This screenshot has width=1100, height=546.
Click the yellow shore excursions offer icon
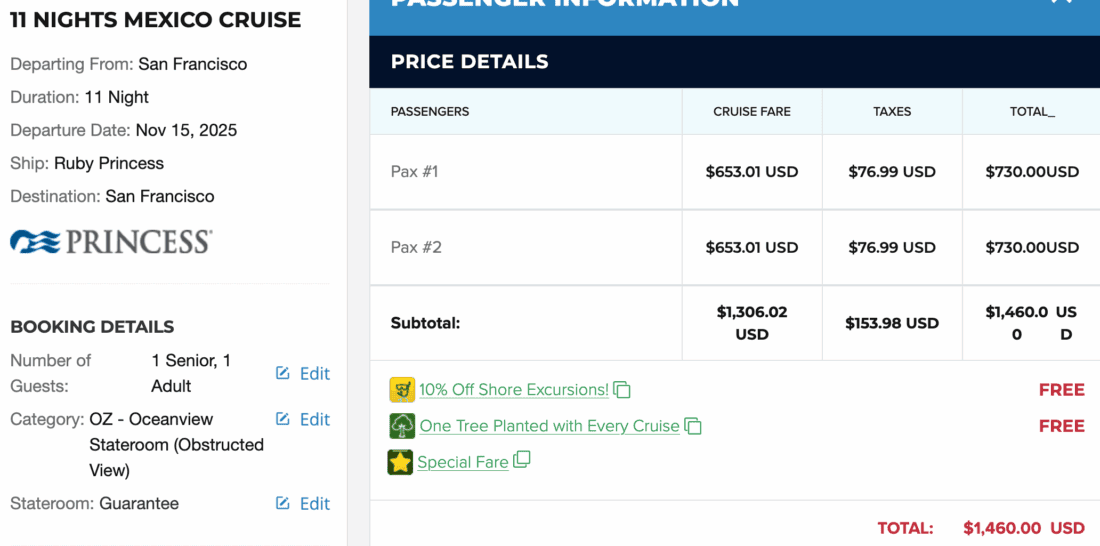click(x=402, y=390)
